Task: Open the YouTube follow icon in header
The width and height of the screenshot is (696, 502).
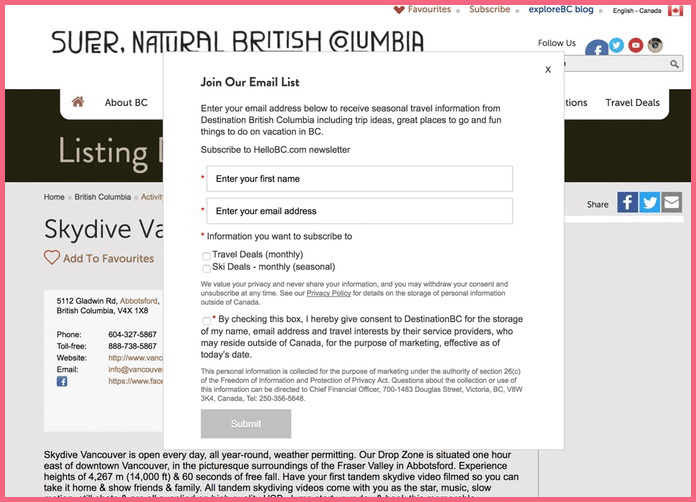Action: tap(636, 45)
